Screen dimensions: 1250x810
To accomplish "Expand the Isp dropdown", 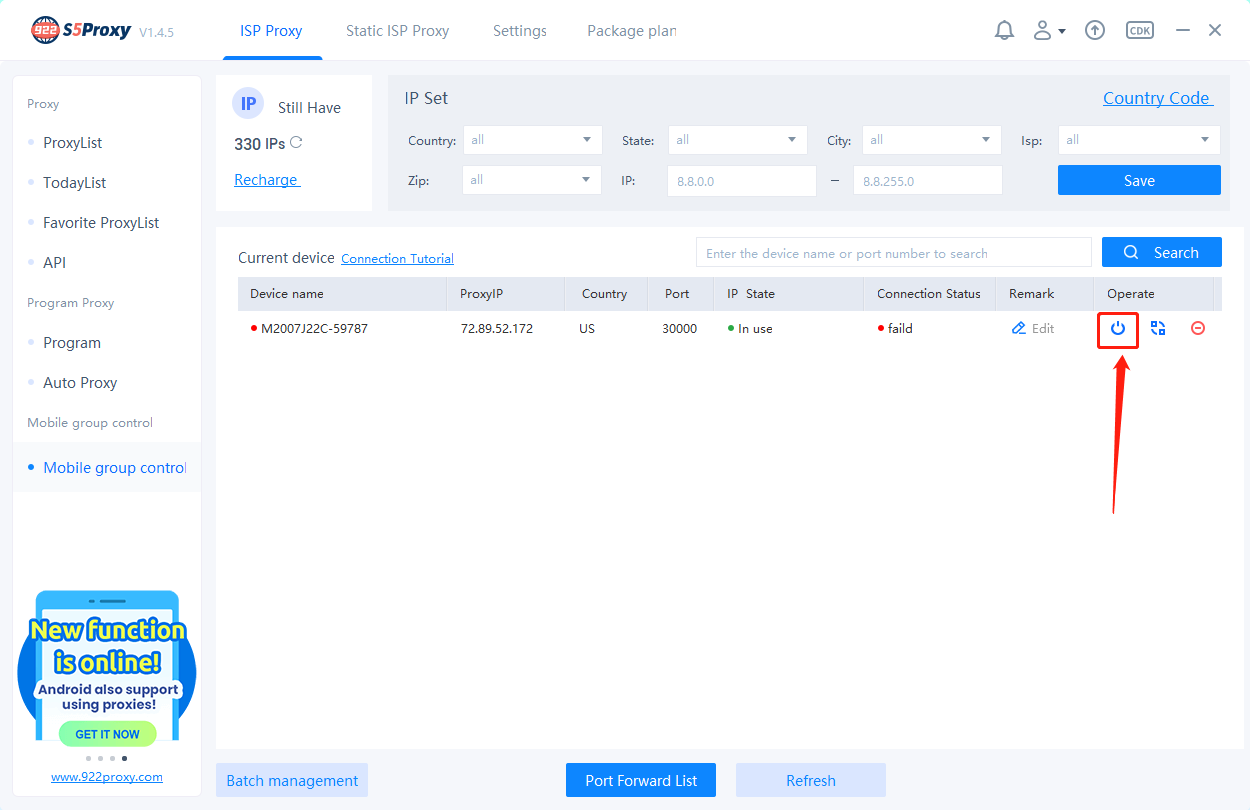I will [1139, 140].
